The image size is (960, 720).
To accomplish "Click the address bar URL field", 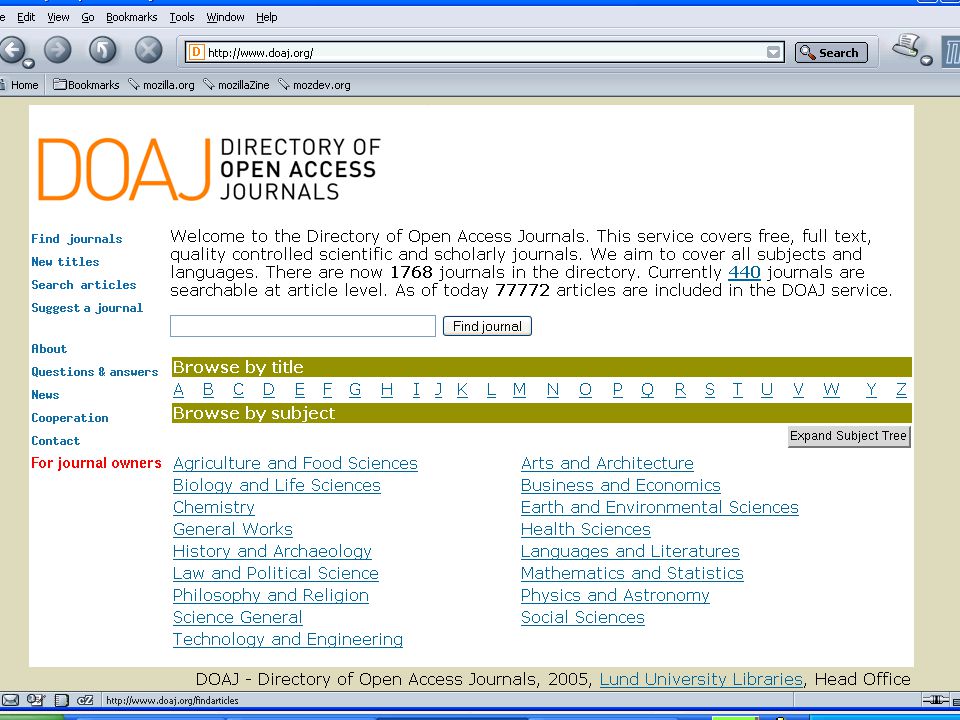I will click(x=484, y=53).
